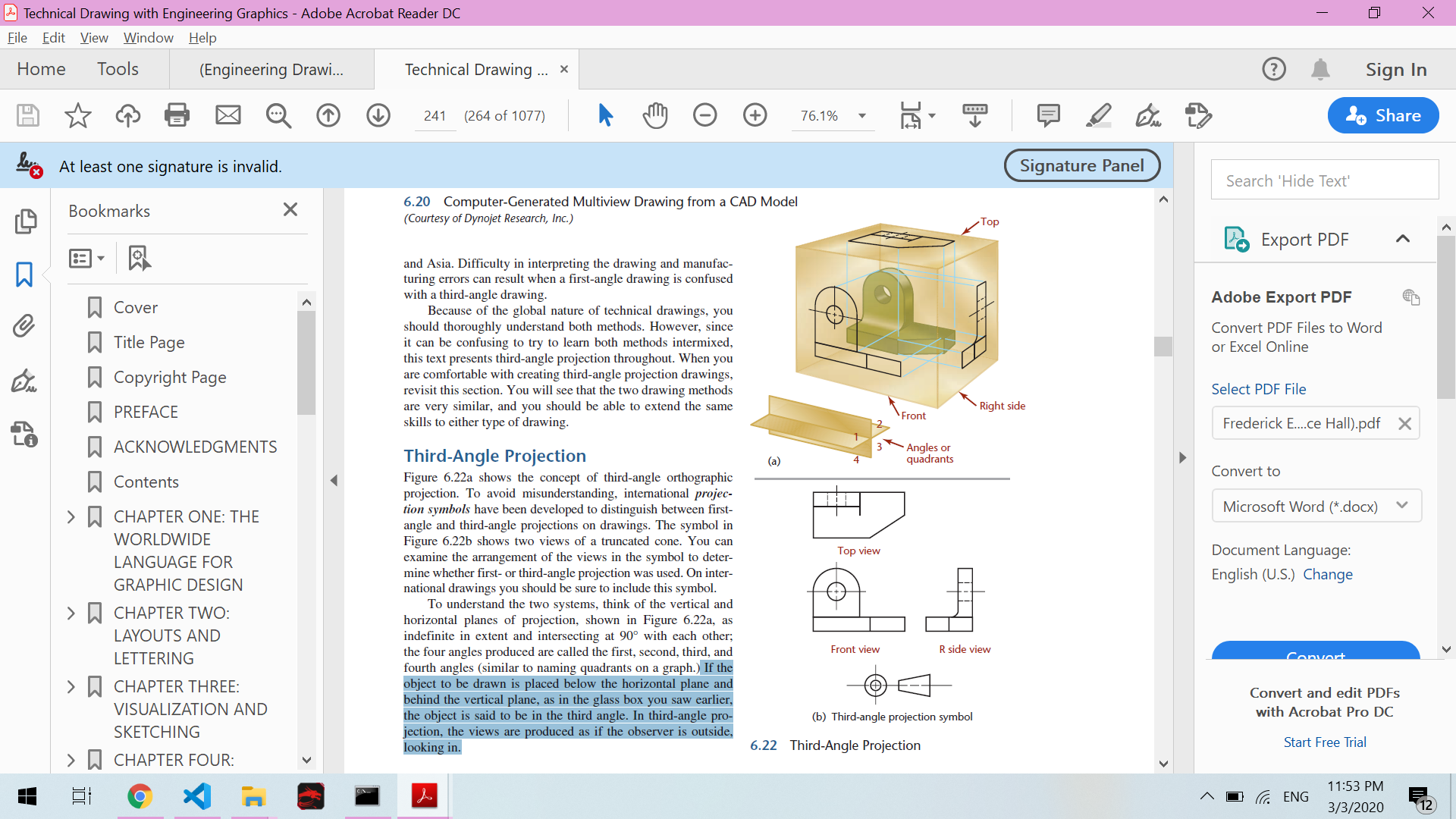1456x819 pixels.
Task: Collapse the left navigation pane arrow
Action: 334,480
